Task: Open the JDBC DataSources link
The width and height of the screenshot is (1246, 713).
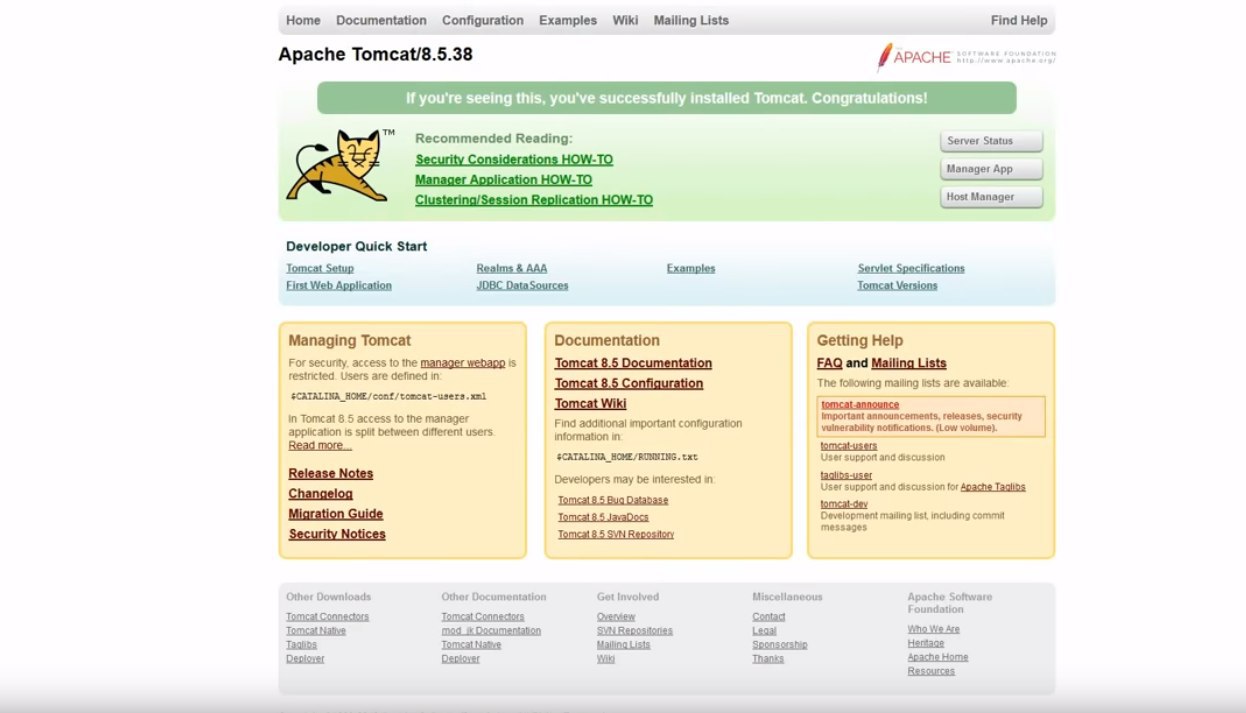Action: pyautogui.click(x=522, y=285)
